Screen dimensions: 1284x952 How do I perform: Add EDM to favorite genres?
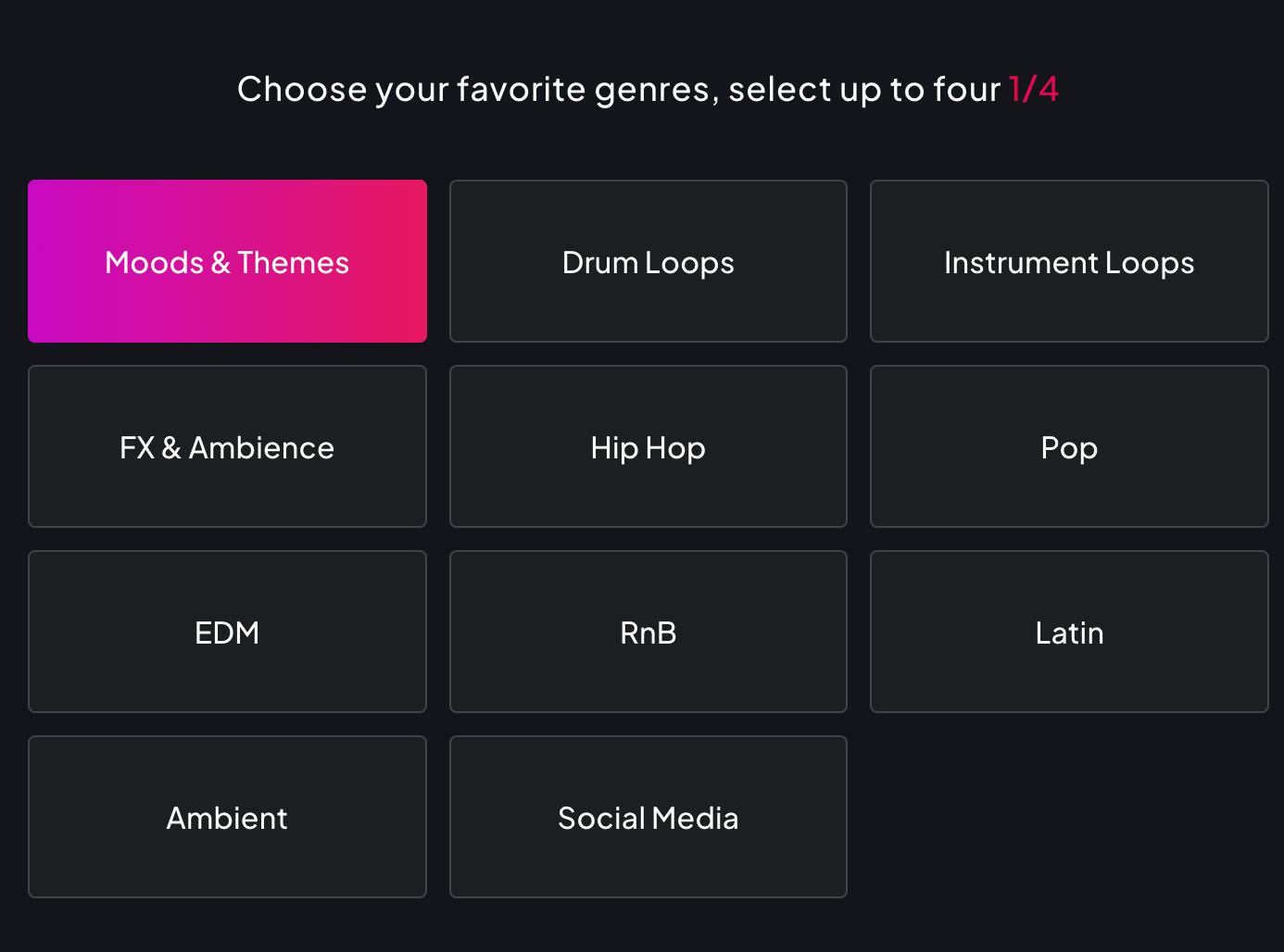pyautogui.click(x=227, y=633)
